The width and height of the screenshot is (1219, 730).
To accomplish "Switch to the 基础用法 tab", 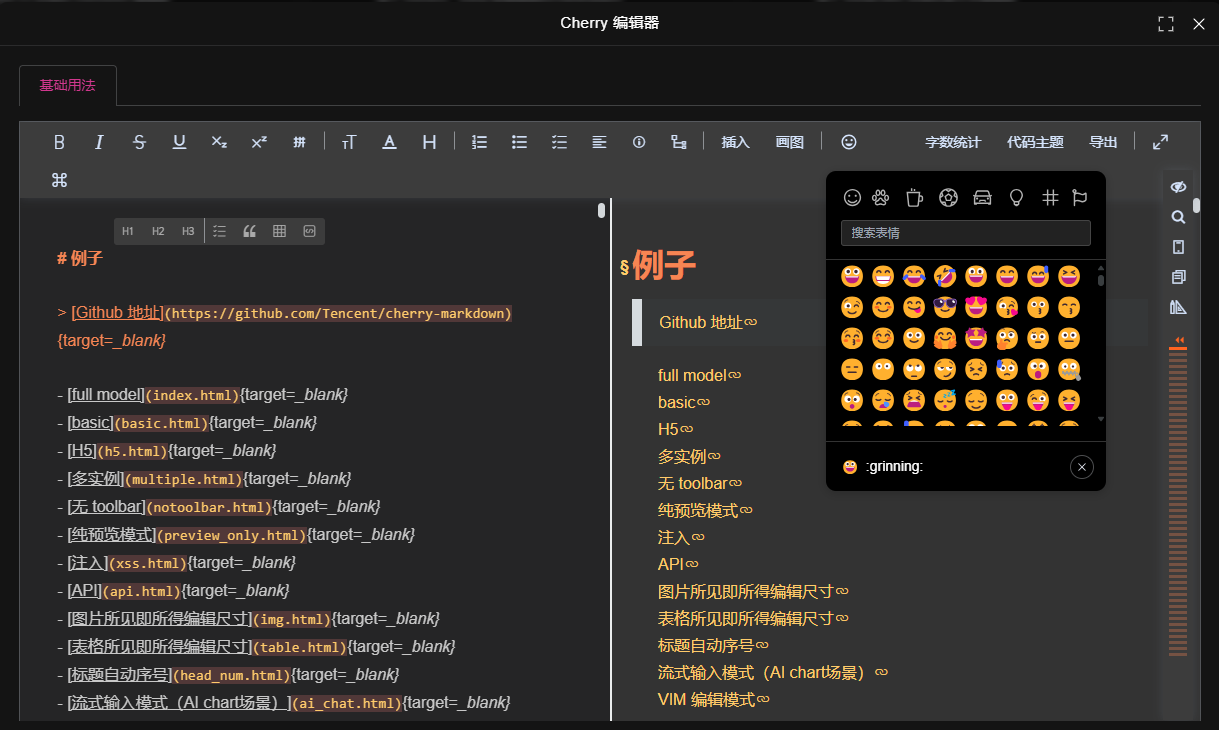I will (x=67, y=86).
